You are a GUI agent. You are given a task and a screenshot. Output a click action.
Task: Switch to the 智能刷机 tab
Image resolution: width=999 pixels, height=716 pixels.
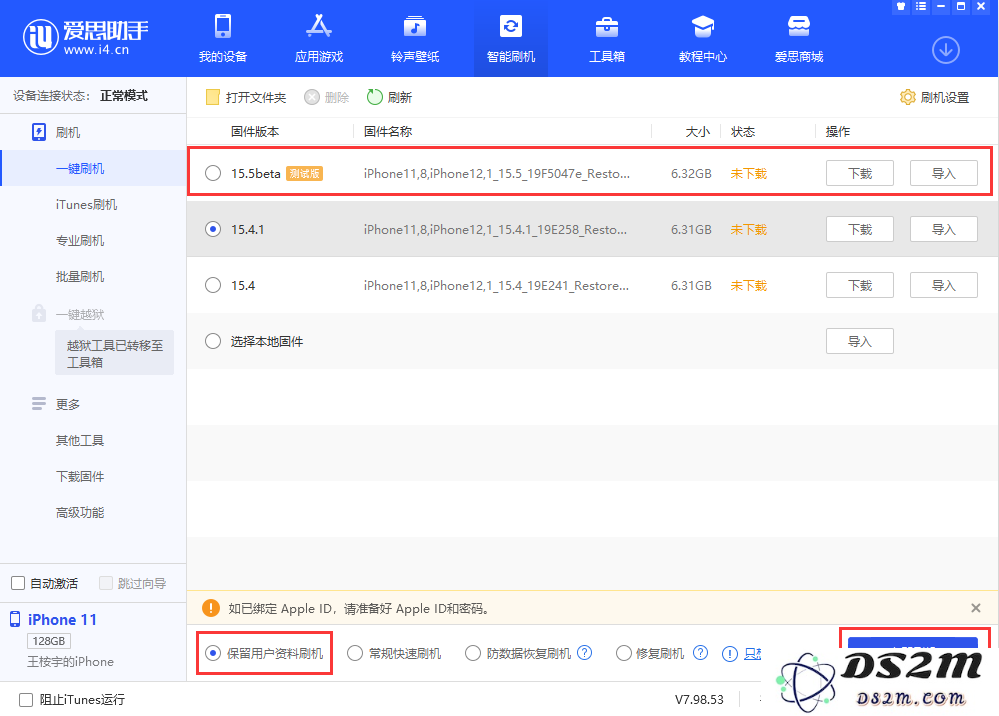pos(510,38)
